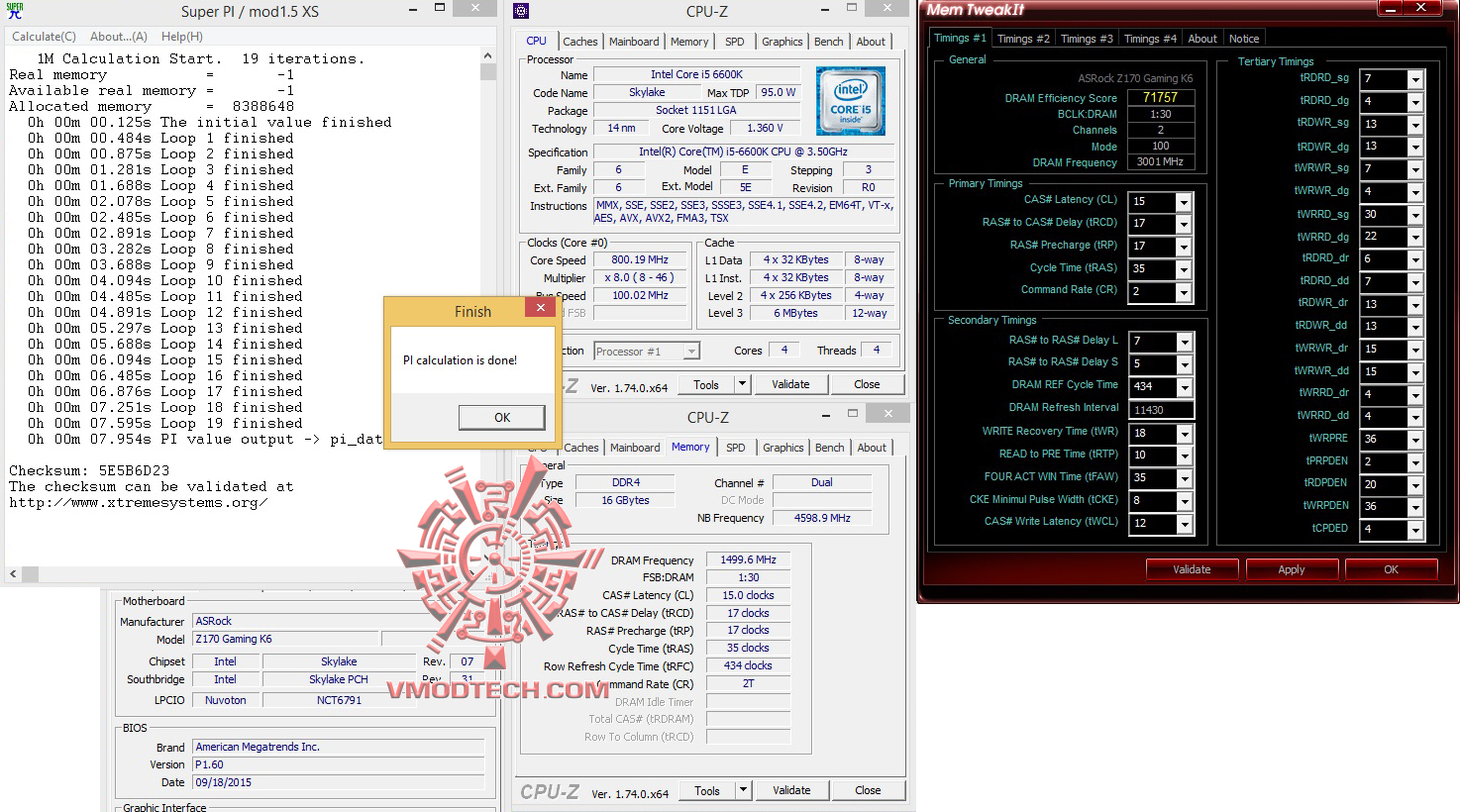Click Apply button in Mem TweakIt
This screenshot has height=812, width=1460.
coord(1292,569)
